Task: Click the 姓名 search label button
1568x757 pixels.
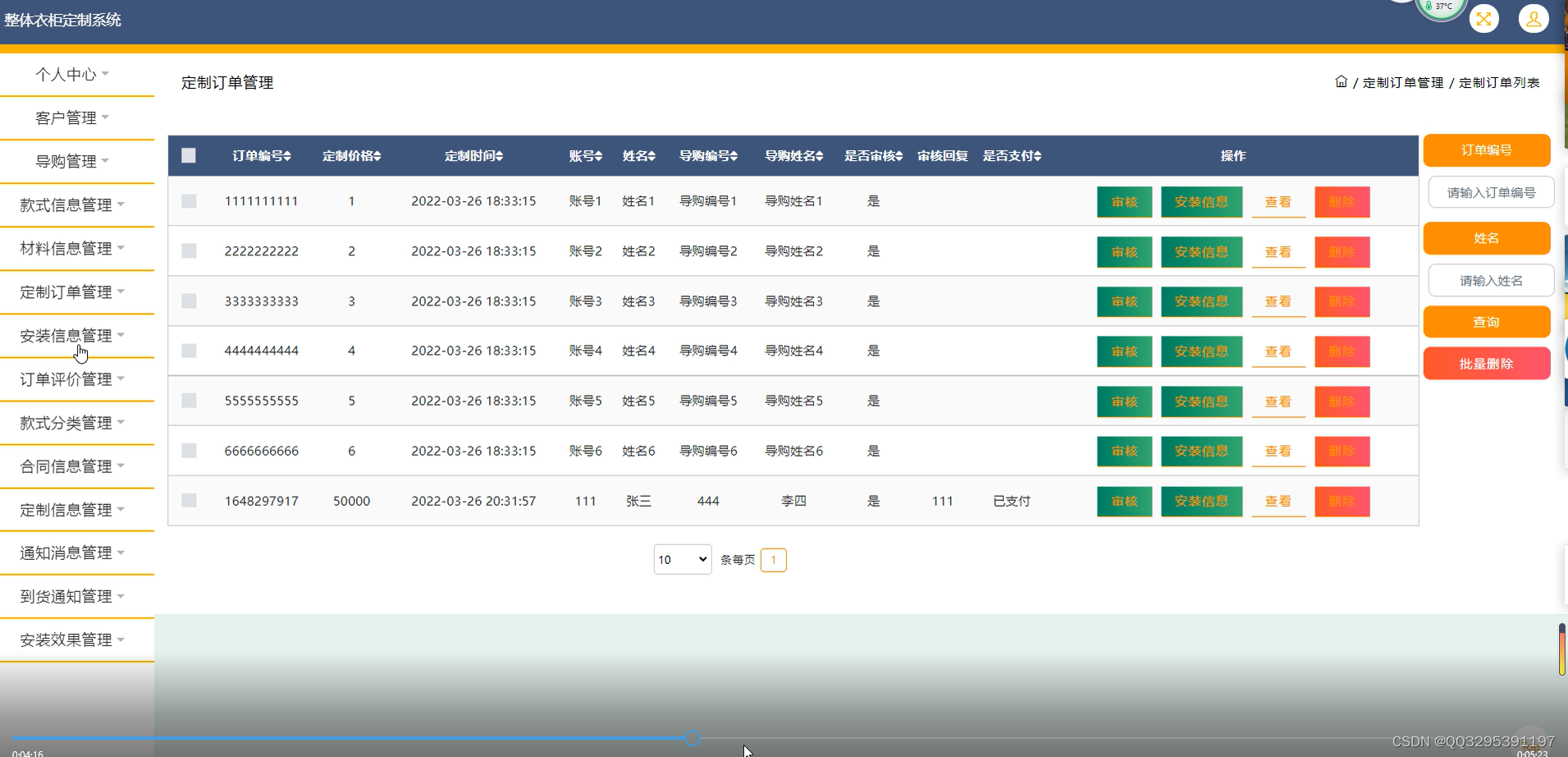Action: coord(1487,238)
